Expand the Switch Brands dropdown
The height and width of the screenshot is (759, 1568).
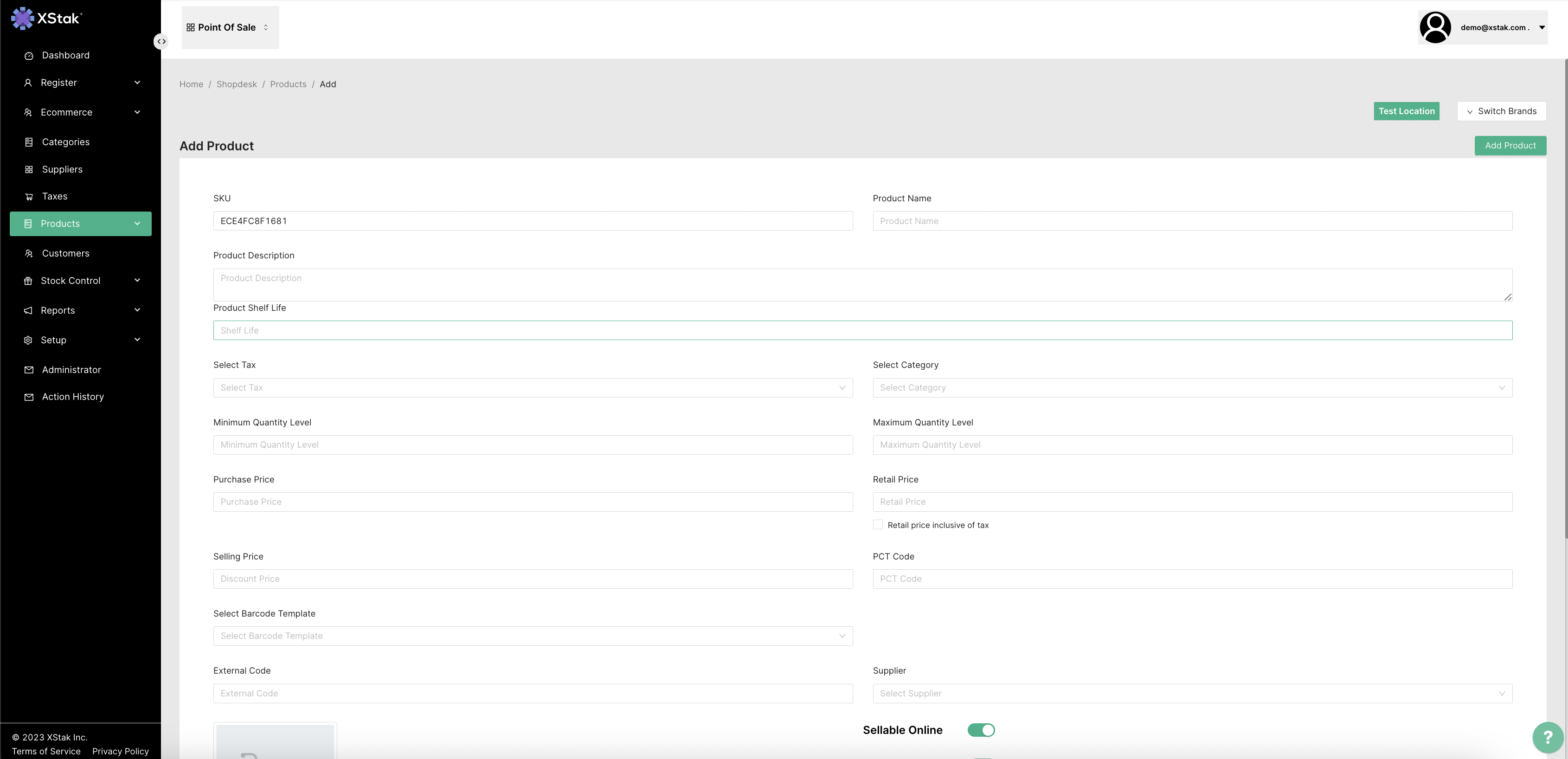click(x=1501, y=111)
